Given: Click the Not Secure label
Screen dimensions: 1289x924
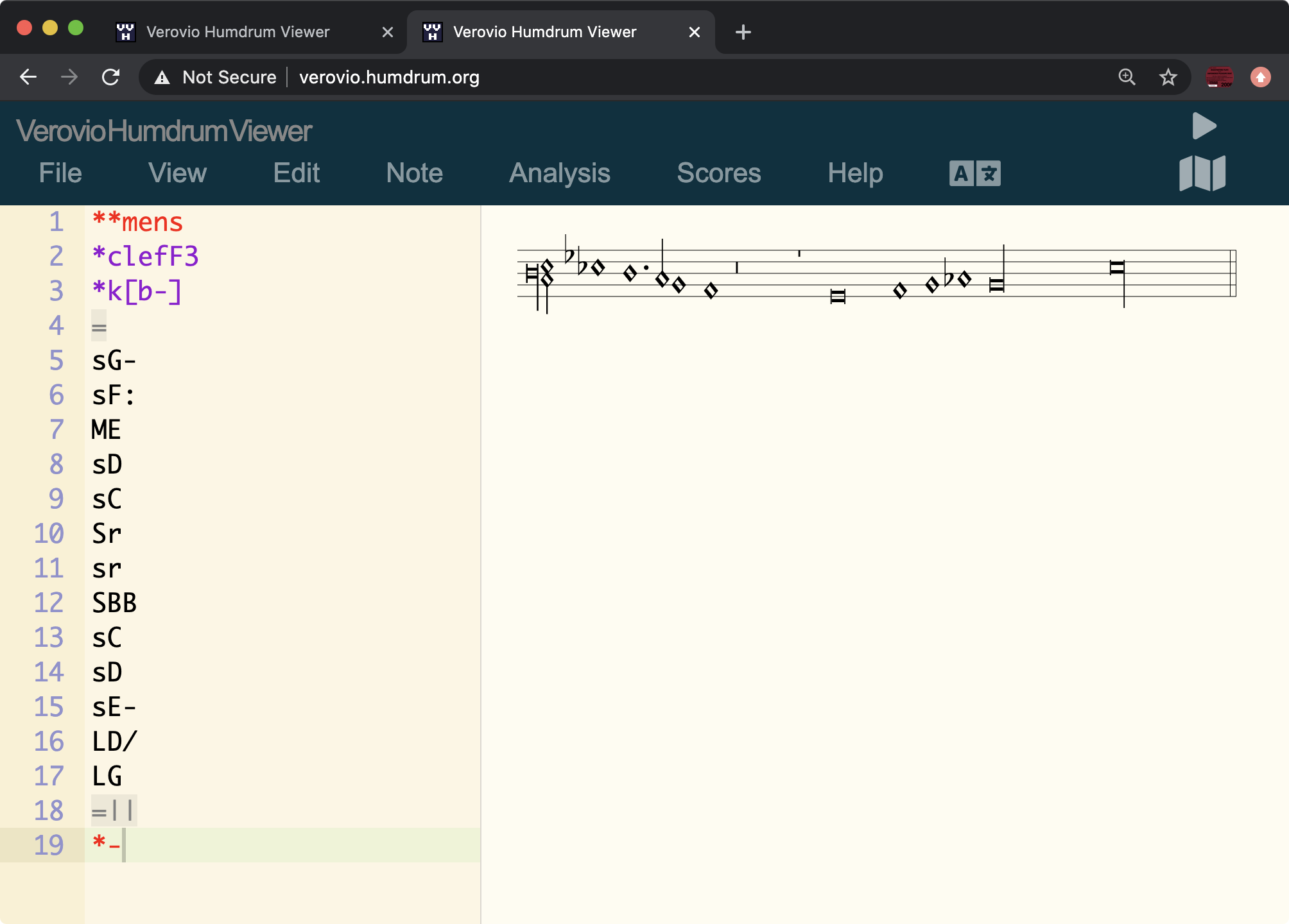Looking at the screenshot, I should pyautogui.click(x=229, y=77).
